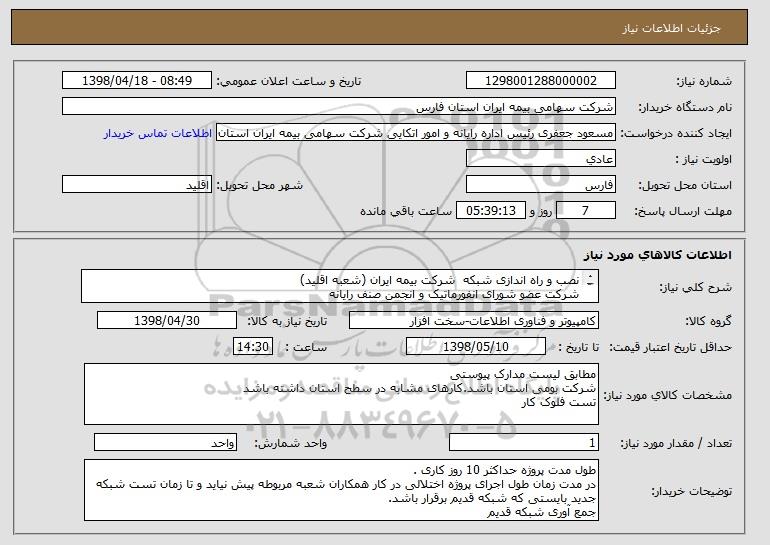
Task: Click the request creator field مسعود جعفری
Action: pyautogui.click(x=416, y=133)
